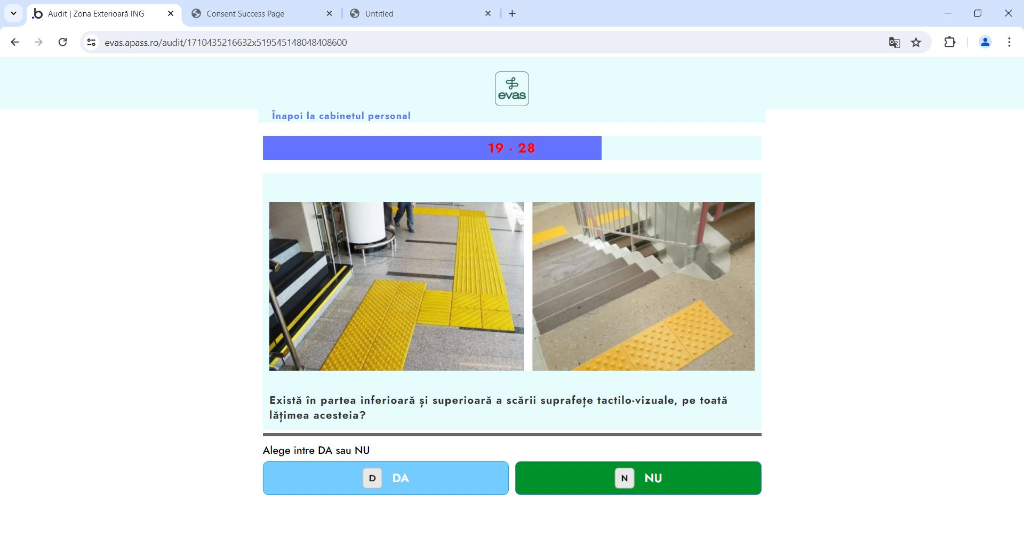1024x546 pixels.
Task: Open the user profile icon
Action: tap(985, 42)
